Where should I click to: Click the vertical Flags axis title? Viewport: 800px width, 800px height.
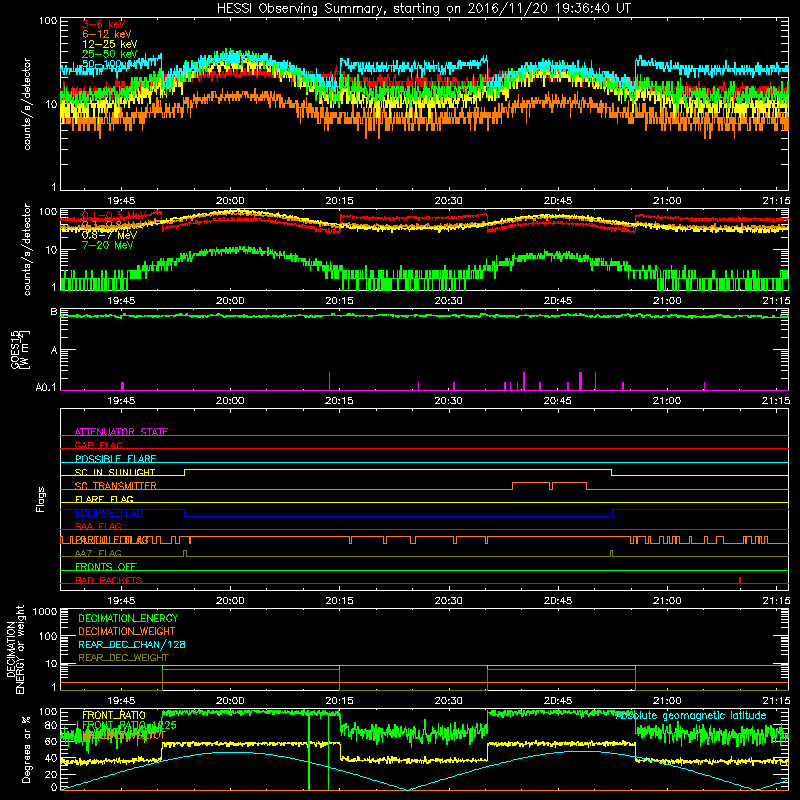(41, 499)
